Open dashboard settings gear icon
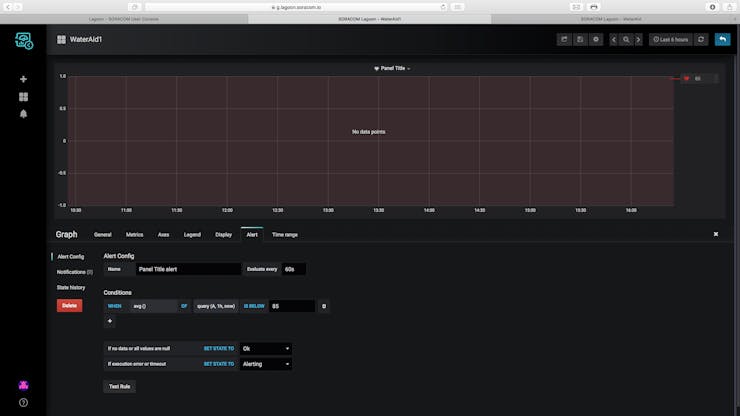This screenshot has height=416, width=740. (596, 40)
